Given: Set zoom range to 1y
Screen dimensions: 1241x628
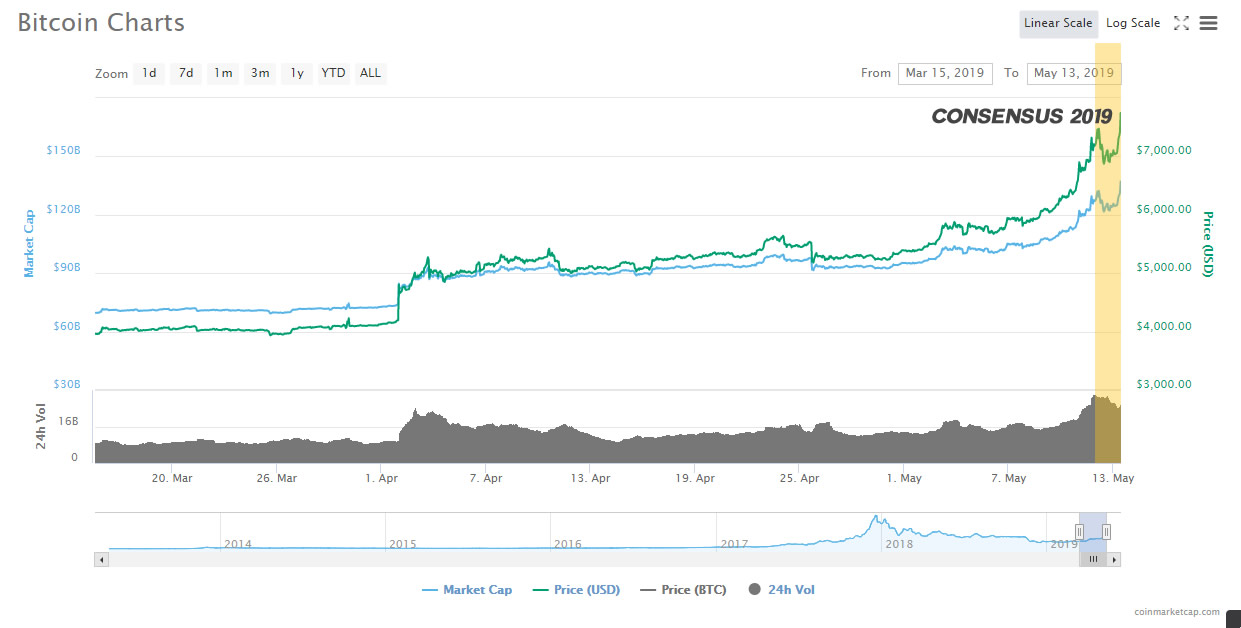Looking at the screenshot, I should tap(297, 73).
